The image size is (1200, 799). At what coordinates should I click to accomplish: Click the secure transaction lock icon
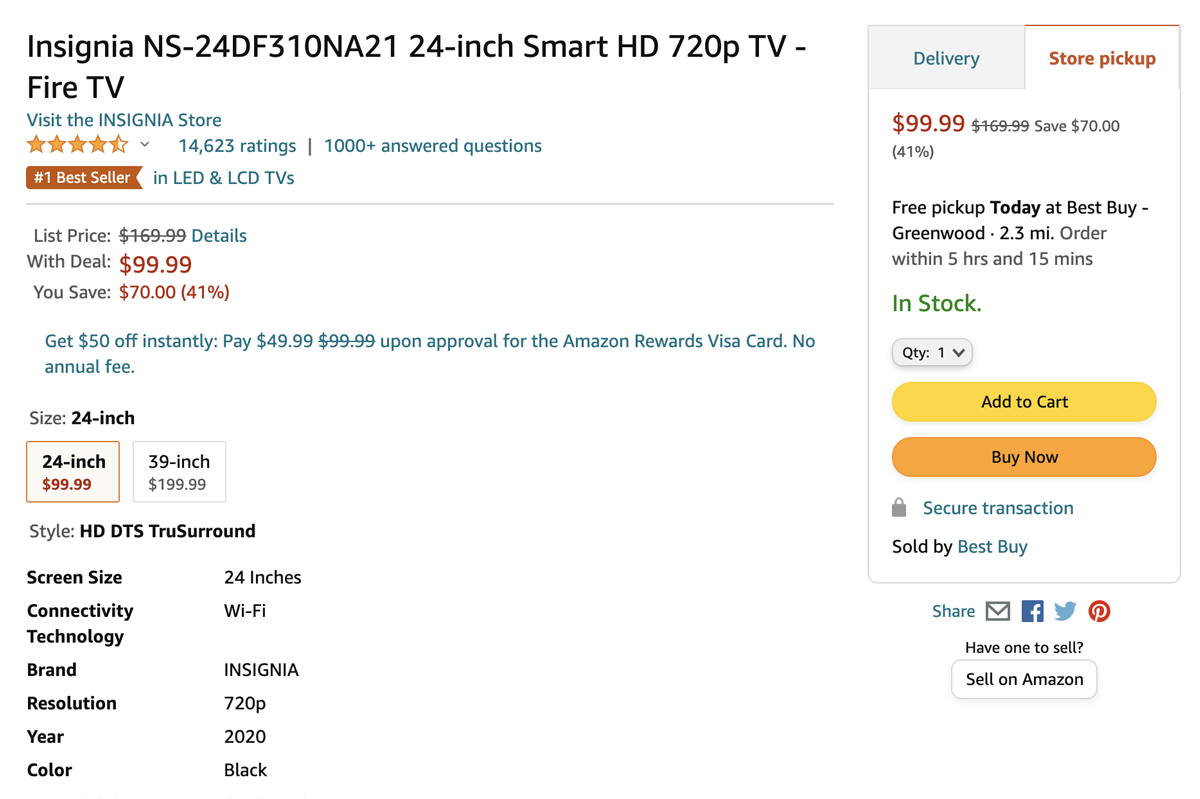click(x=899, y=508)
